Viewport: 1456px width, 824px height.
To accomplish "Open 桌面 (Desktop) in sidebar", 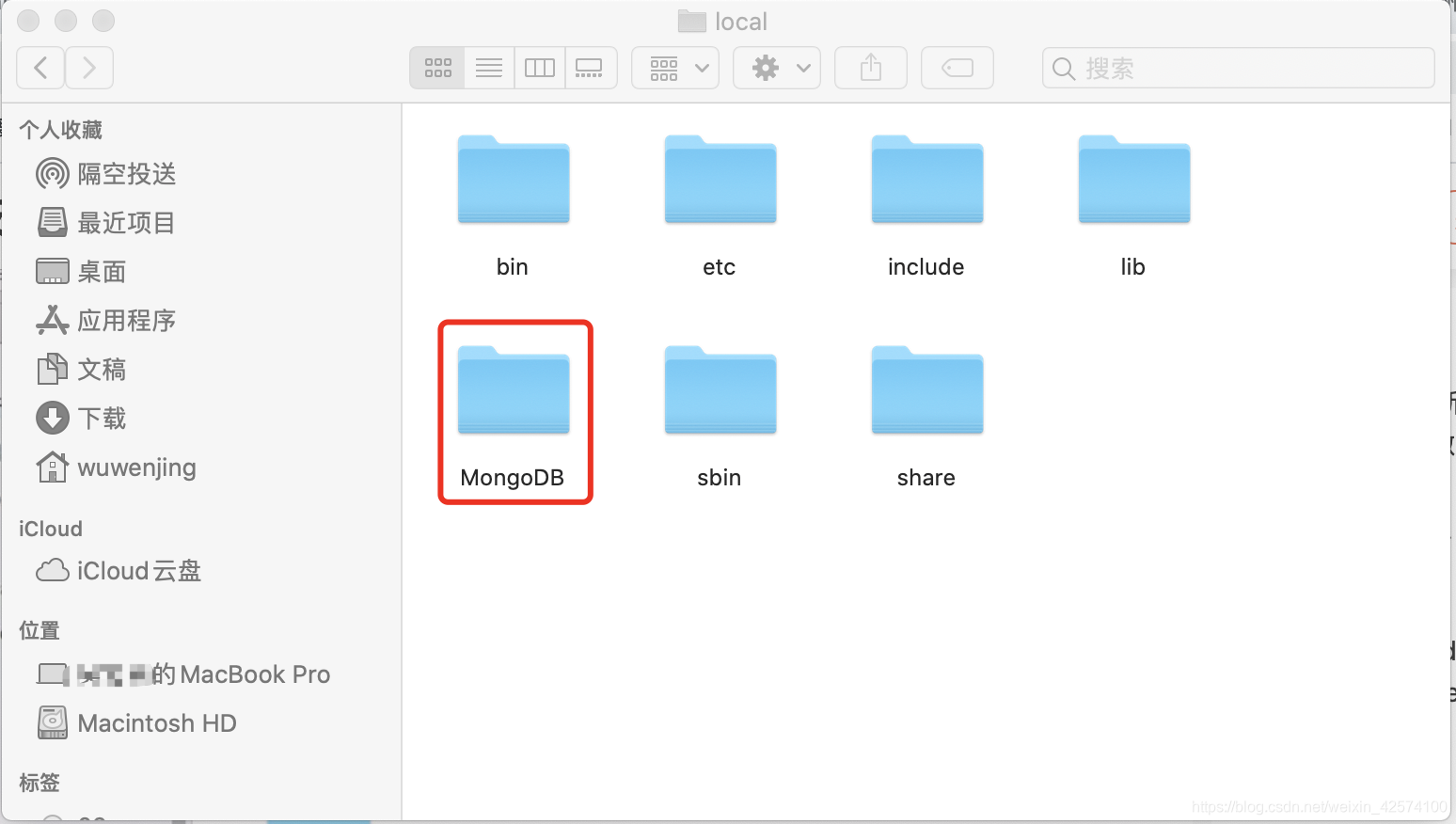I will 81,272.
